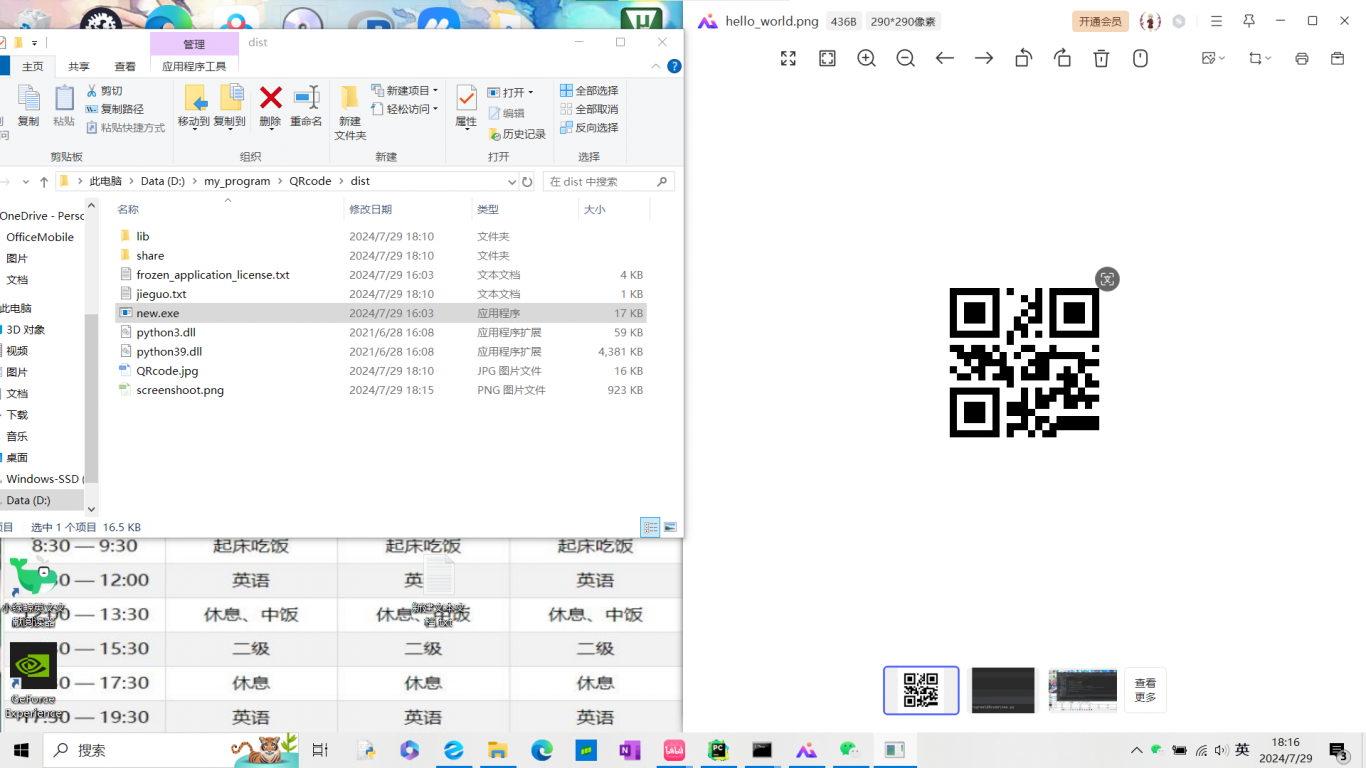Open the image edit dropdown in viewer
The image size is (1366, 768).
coord(1213,59)
